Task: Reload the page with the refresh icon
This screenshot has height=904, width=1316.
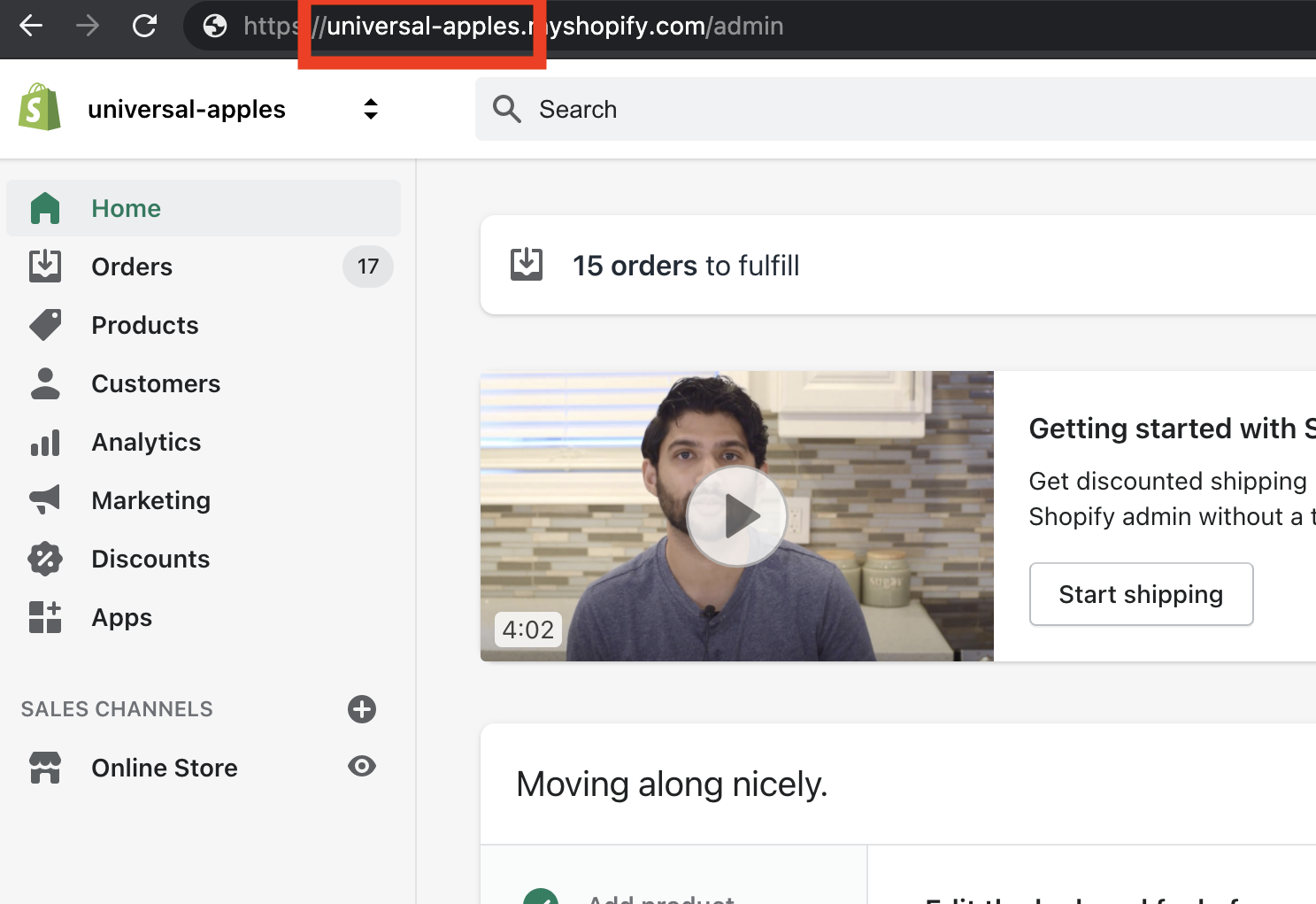Action: point(144,26)
